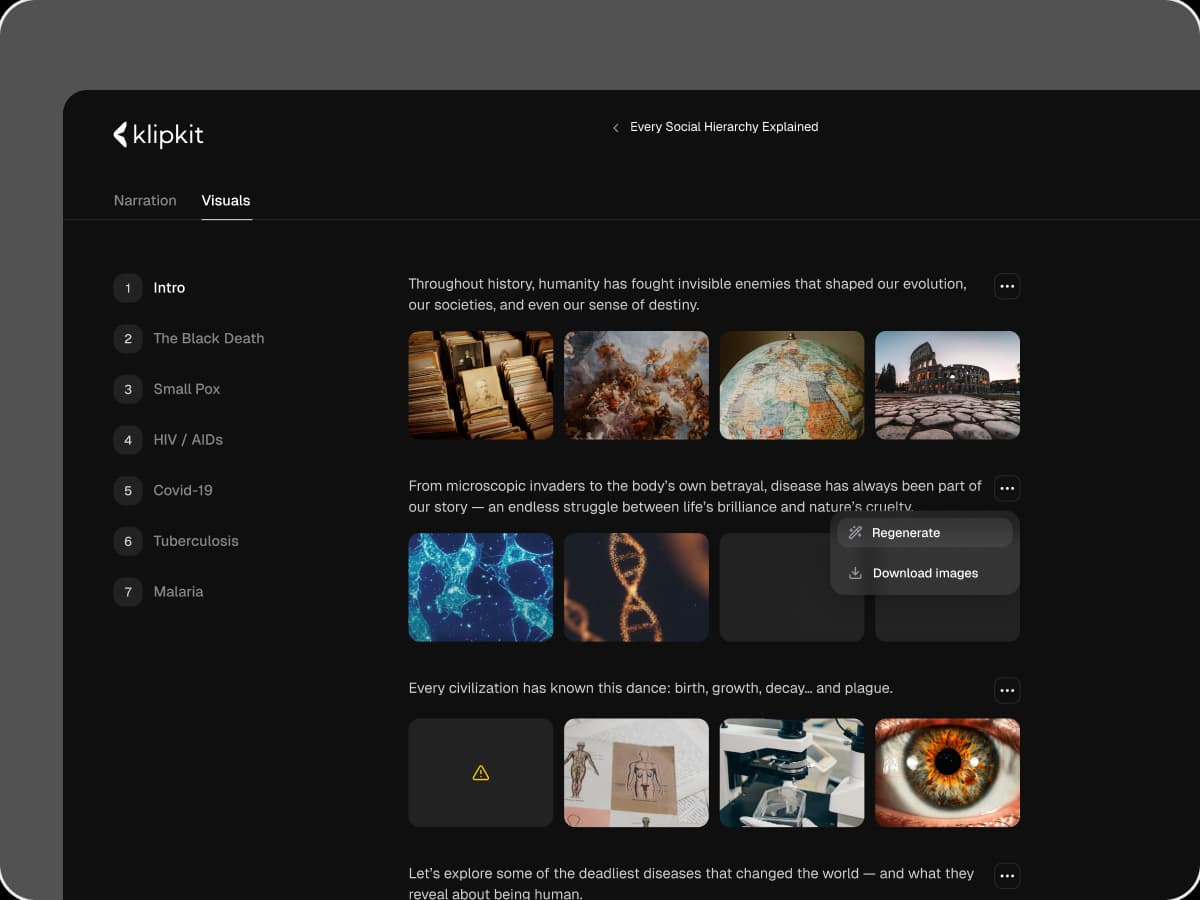The width and height of the screenshot is (1200, 900).
Task: Select the Visuals tab
Action: (226, 200)
